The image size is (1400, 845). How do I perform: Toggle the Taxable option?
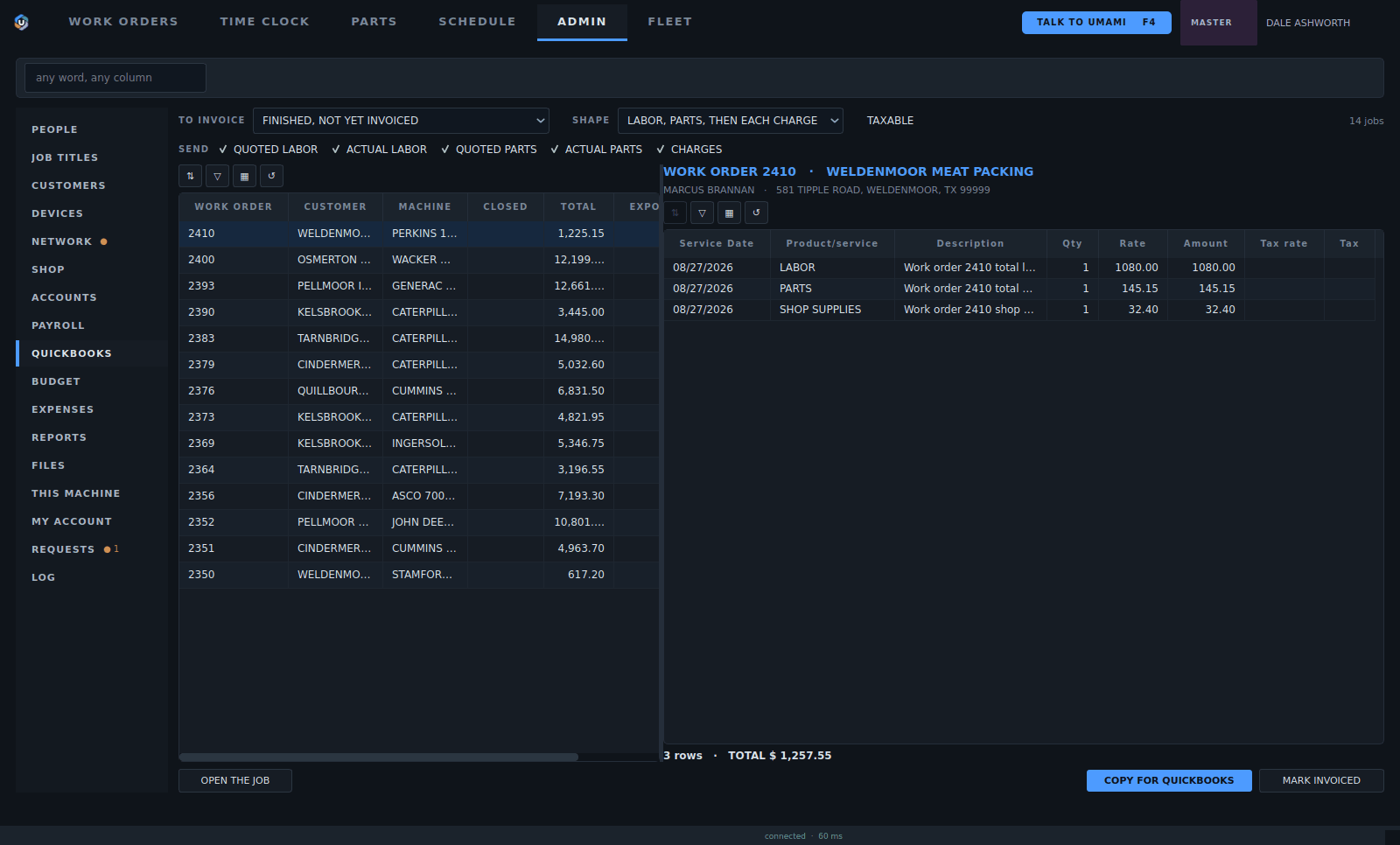(x=890, y=121)
